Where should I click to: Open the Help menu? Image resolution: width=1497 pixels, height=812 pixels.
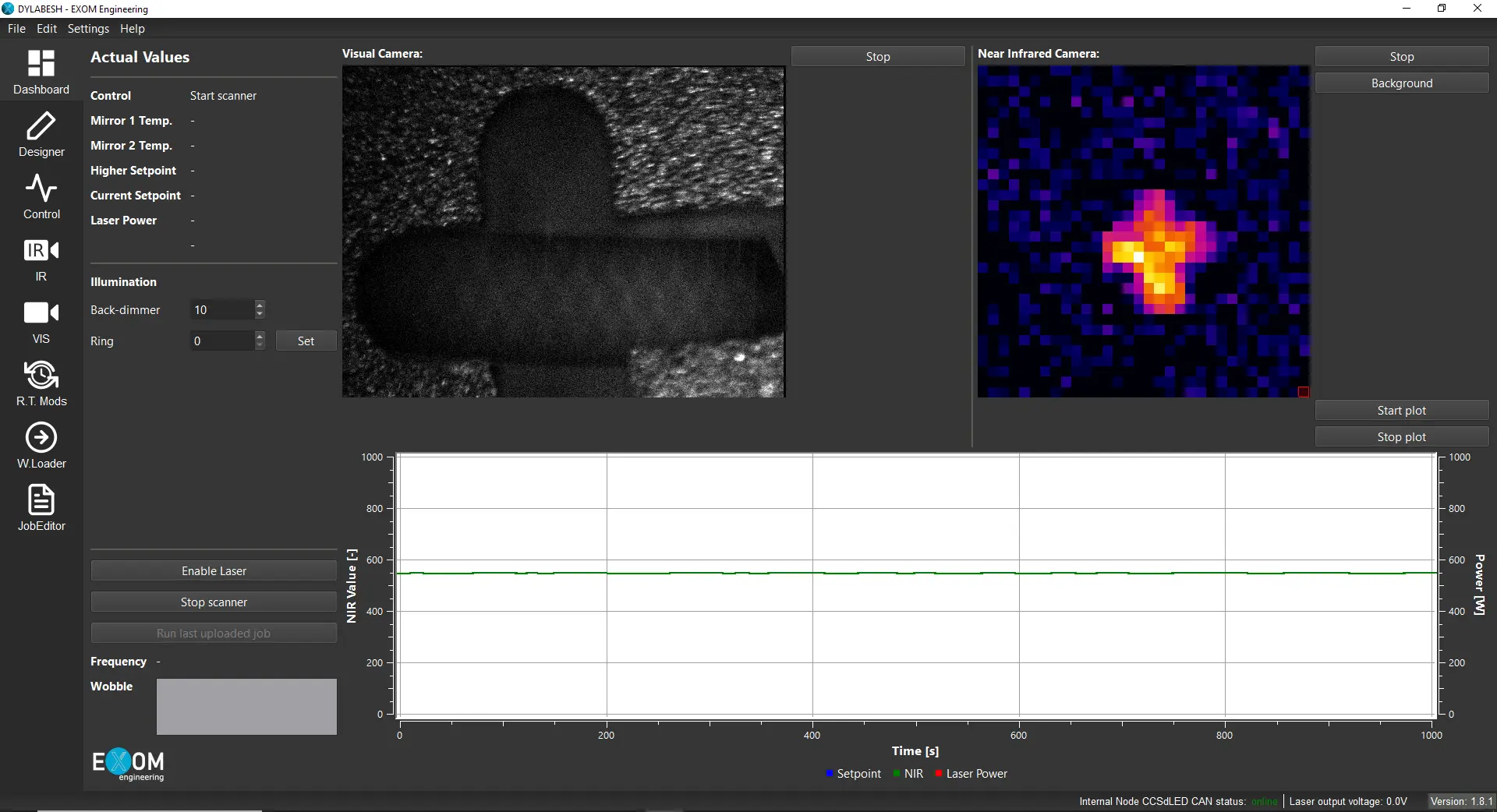[133, 28]
